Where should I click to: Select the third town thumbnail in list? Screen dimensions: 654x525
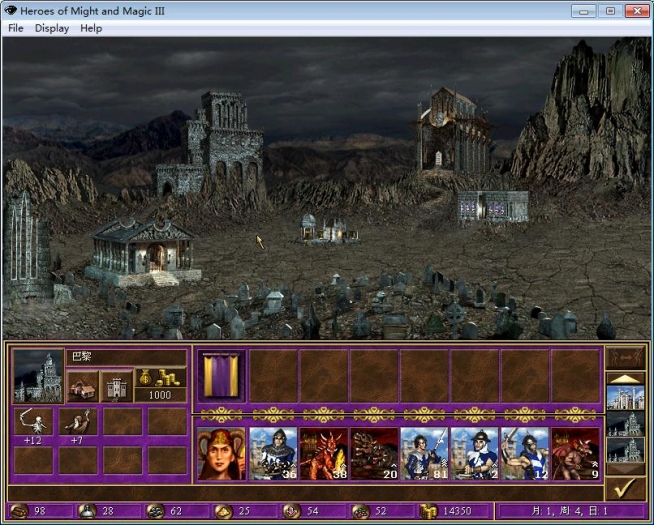coord(625,450)
